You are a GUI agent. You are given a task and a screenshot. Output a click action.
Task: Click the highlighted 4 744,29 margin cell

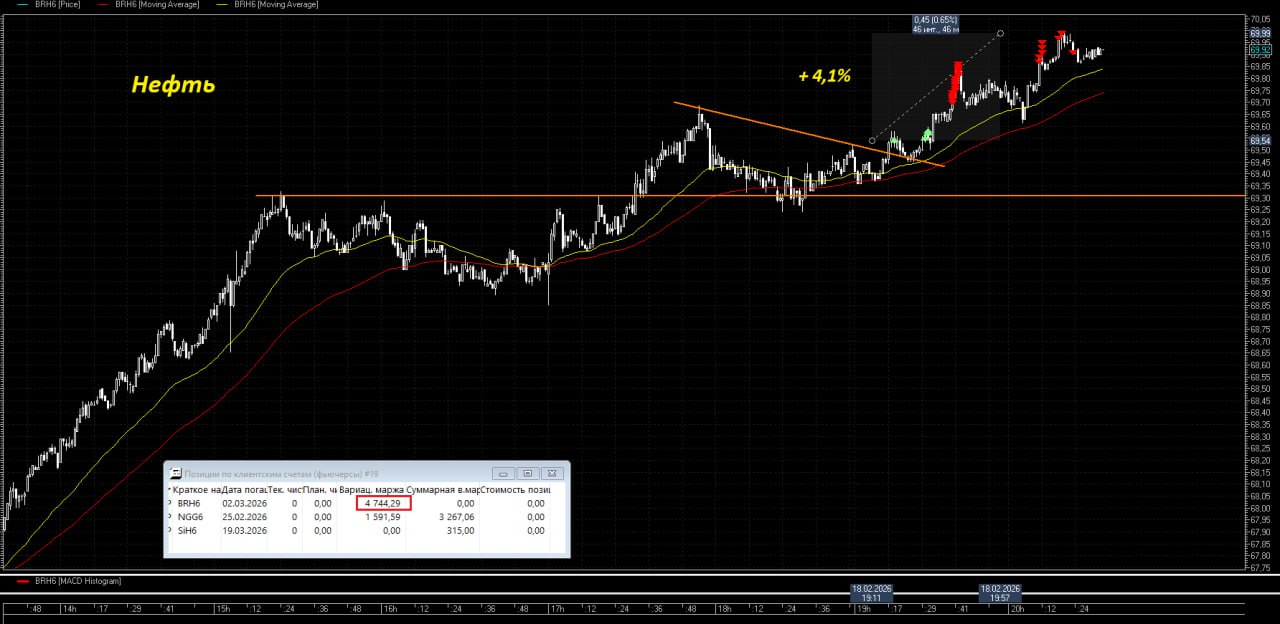[x=382, y=503]
